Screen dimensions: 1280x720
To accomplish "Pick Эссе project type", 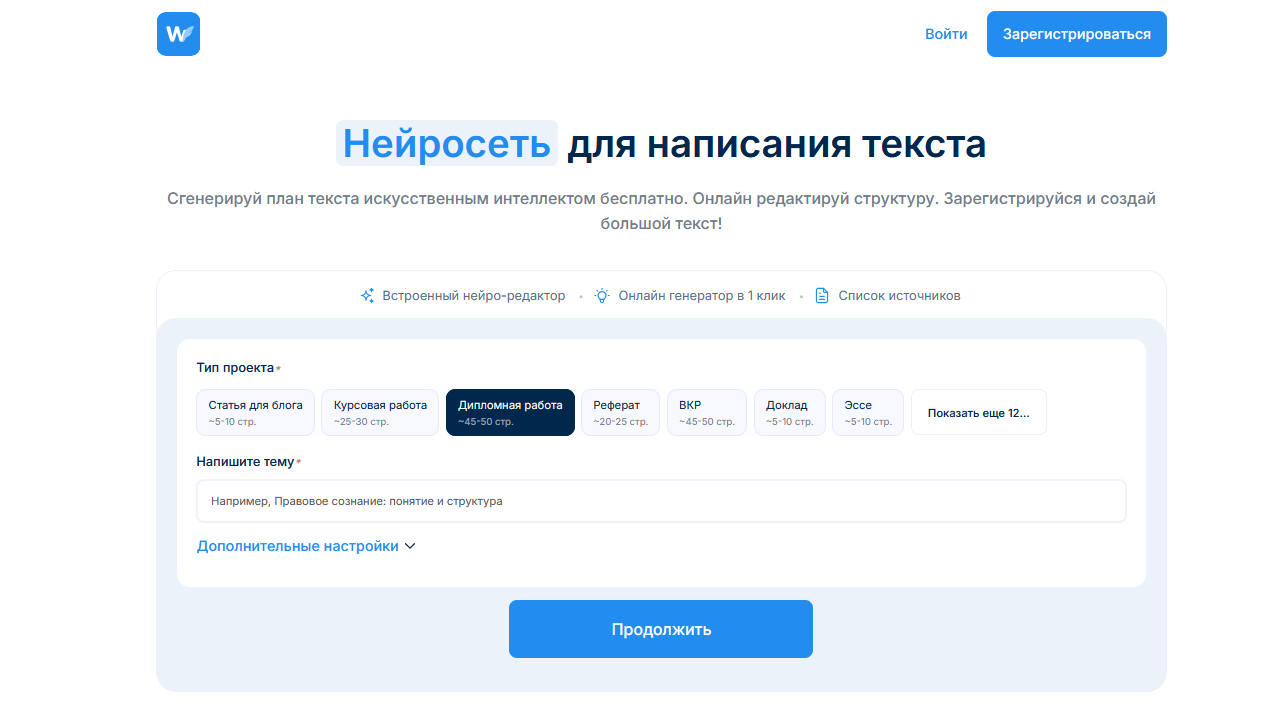I will pos(867,412).
